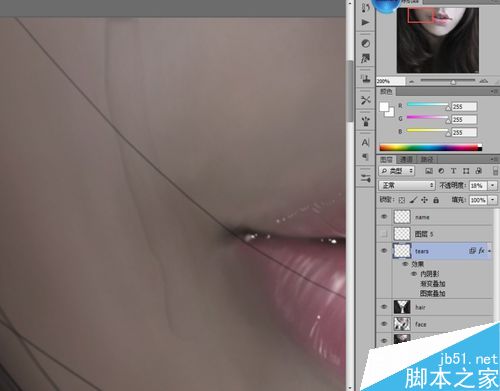Open the Brush Presets panel icon
Image resolution: width=500 pixels, height=391 pixels.
[366, 121]
